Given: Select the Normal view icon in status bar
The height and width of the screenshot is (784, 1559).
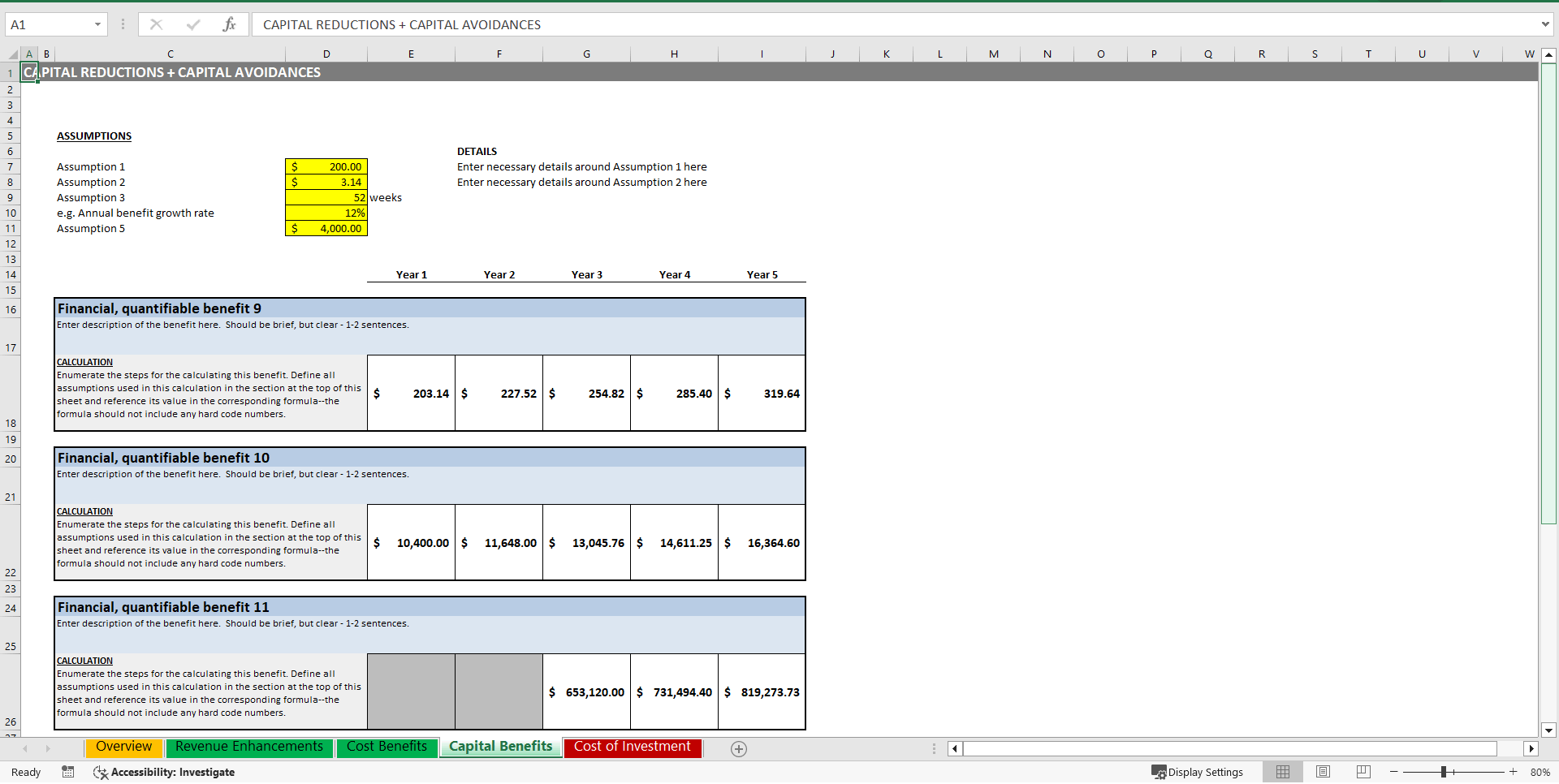Looking at the screenshot, I should [x=1283, y=772].
